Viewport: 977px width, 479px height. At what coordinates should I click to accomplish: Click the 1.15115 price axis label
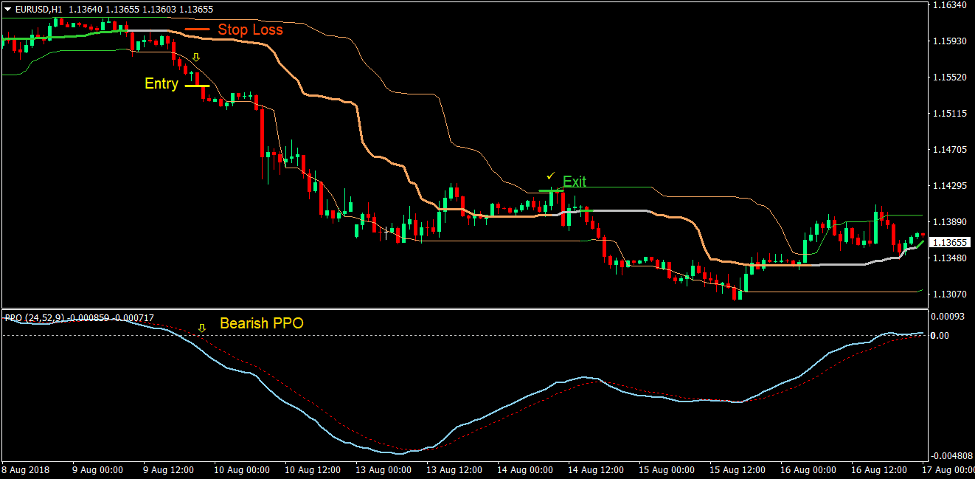(949, 113)
